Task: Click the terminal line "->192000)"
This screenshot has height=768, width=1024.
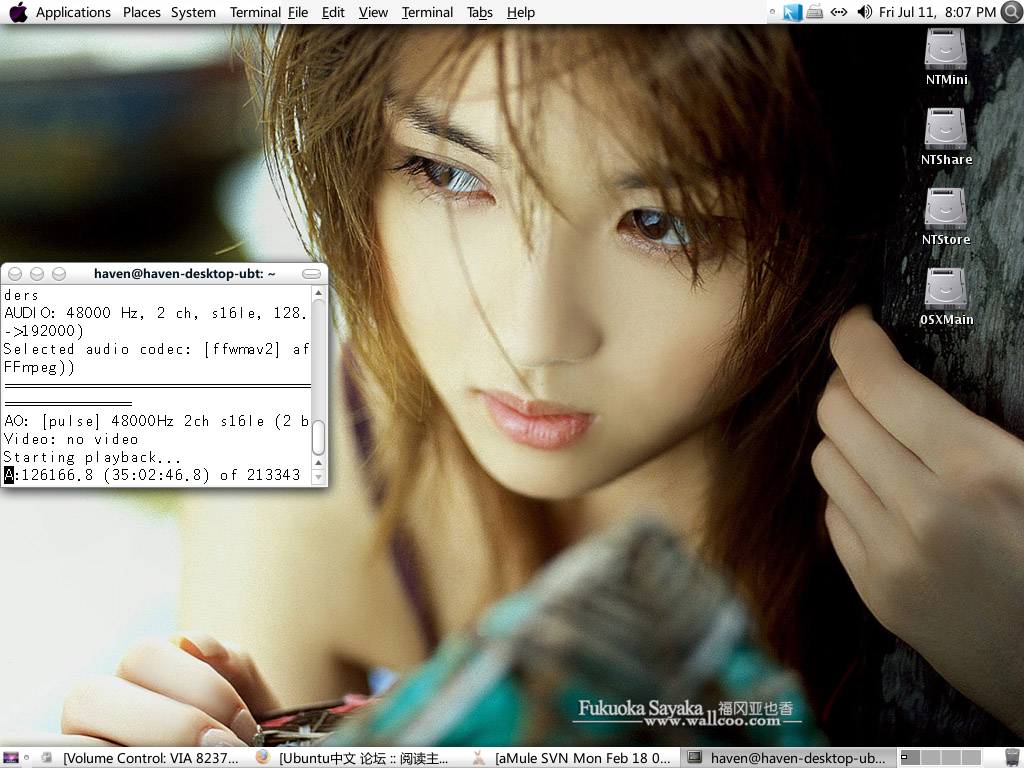Action: pos(44,331)
